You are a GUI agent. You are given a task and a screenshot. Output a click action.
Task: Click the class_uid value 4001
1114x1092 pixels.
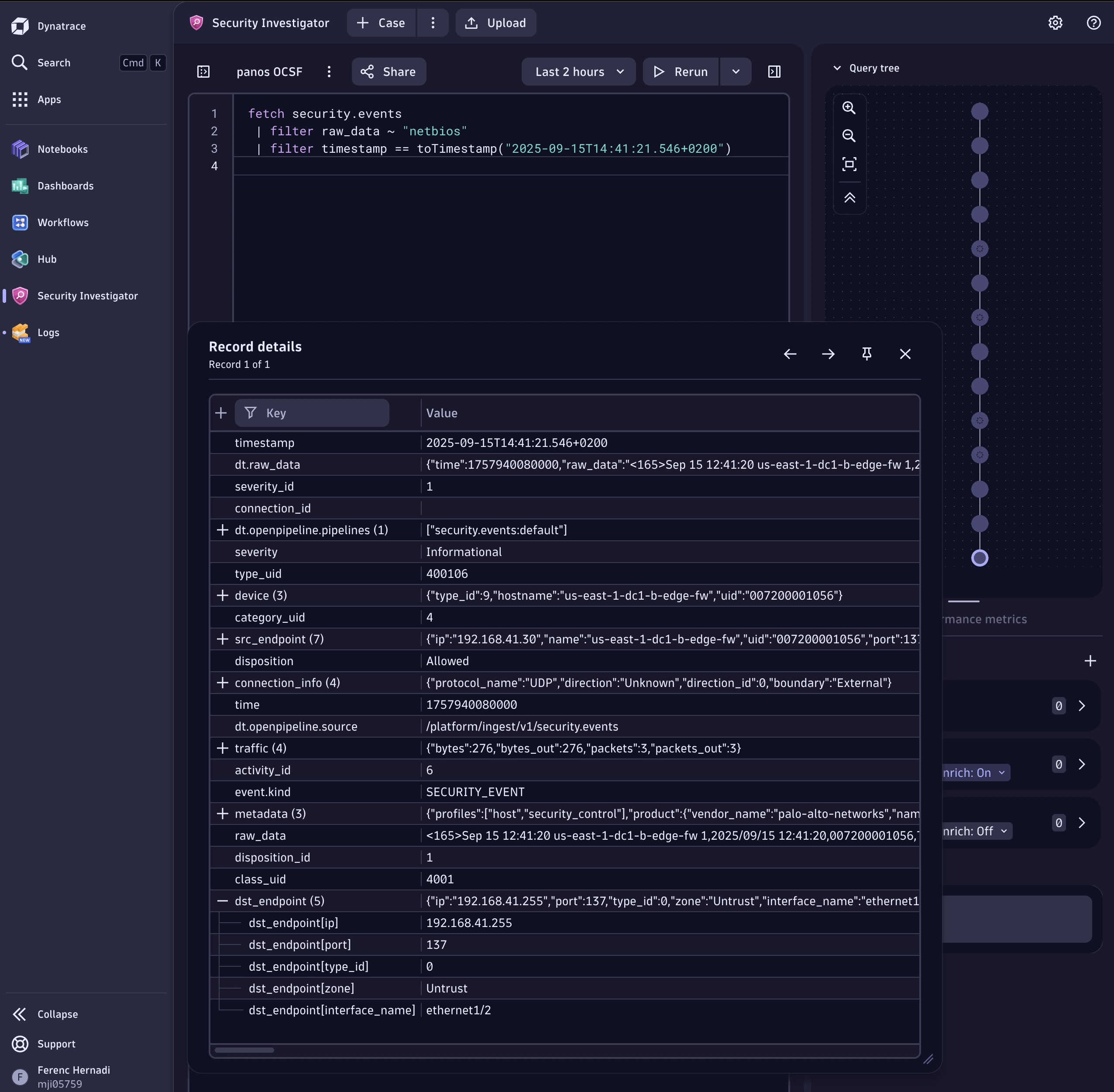point(440,879)
